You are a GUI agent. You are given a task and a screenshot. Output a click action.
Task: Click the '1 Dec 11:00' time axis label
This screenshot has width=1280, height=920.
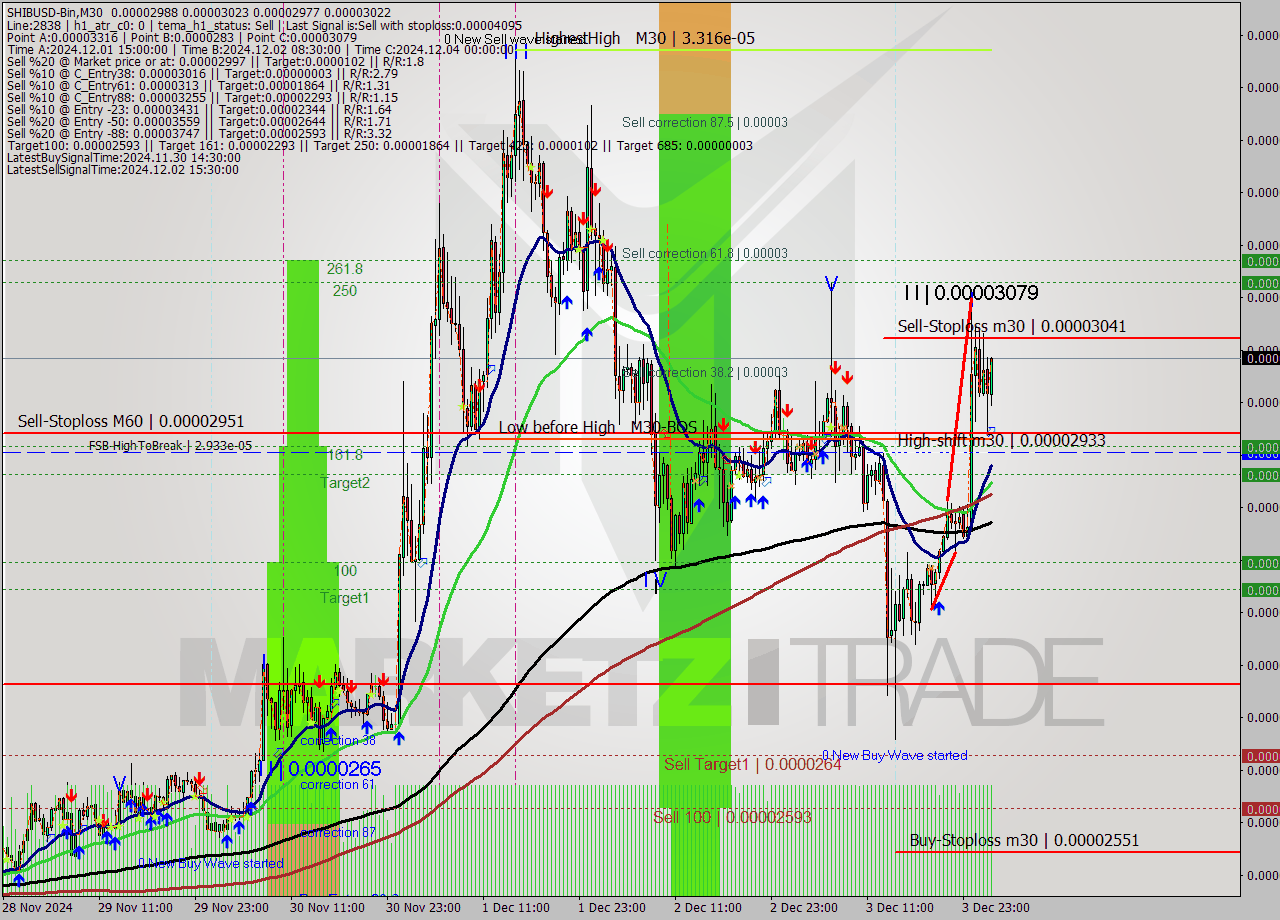click(x=515, y=908)
